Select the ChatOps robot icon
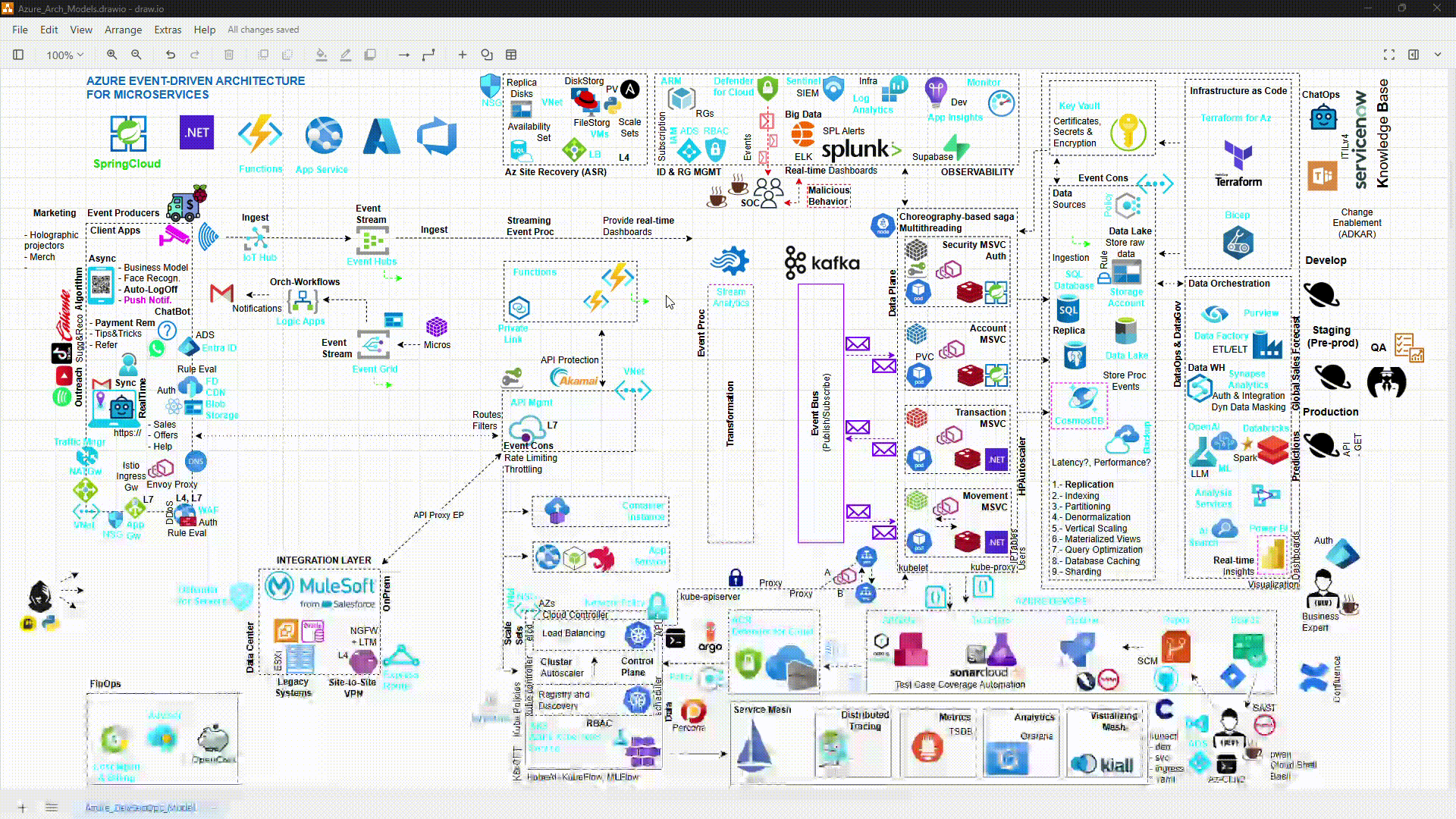The width and height of the screenshot is (1456, 819). point(1323,118)
